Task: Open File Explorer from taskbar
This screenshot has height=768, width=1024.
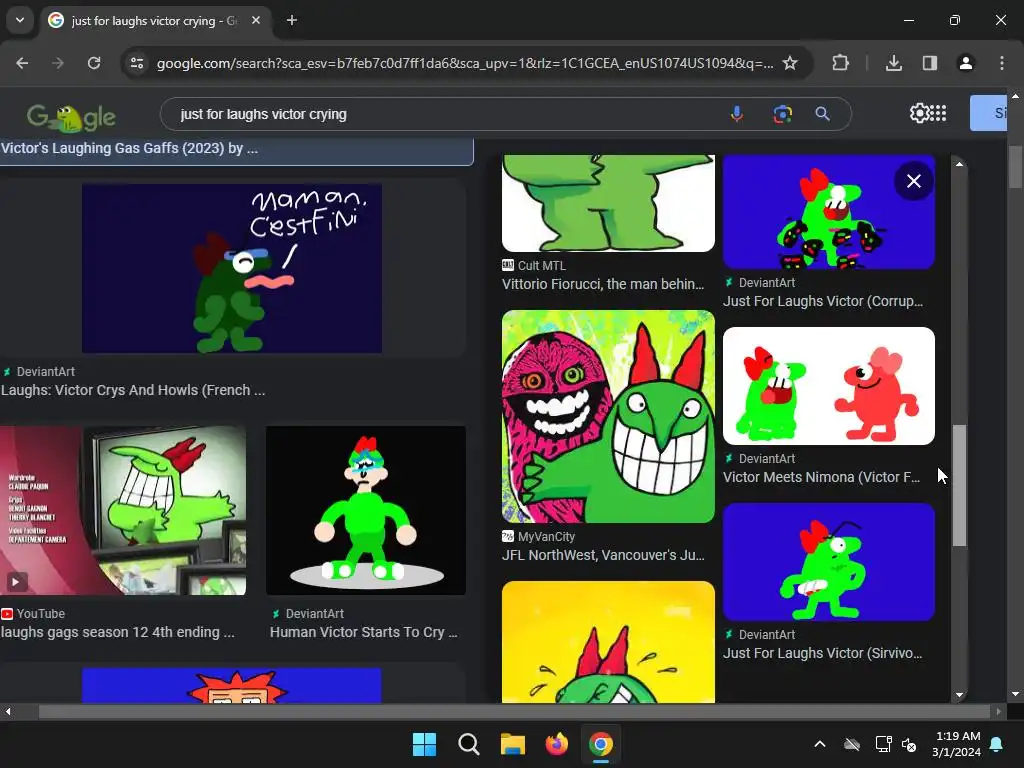Action: 513,744
